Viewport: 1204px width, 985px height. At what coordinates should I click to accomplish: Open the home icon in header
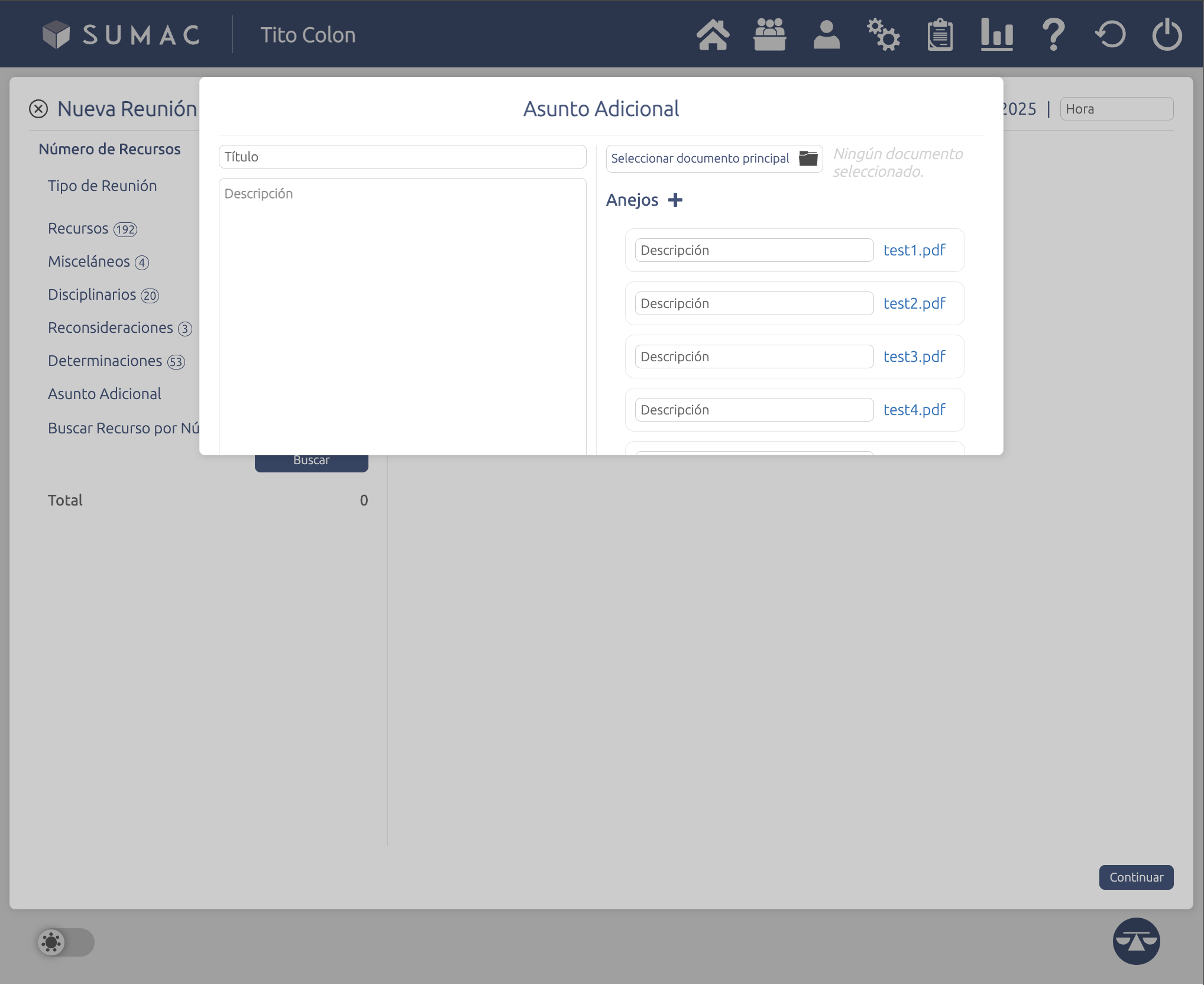click(x=713, y=35)
